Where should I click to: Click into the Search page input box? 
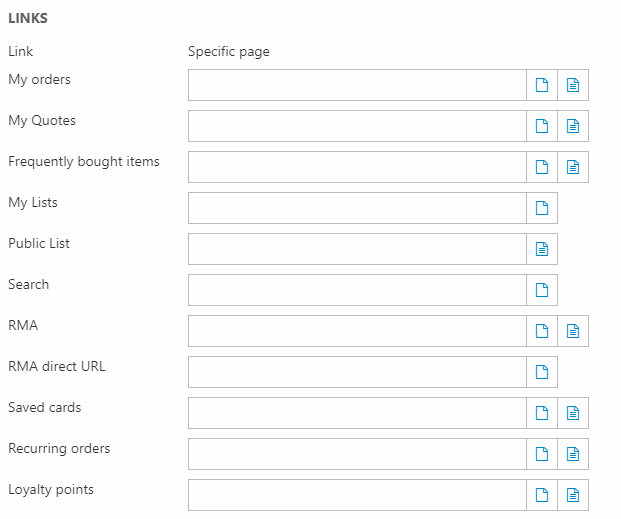pyautogui.click(x=357, y=290)
